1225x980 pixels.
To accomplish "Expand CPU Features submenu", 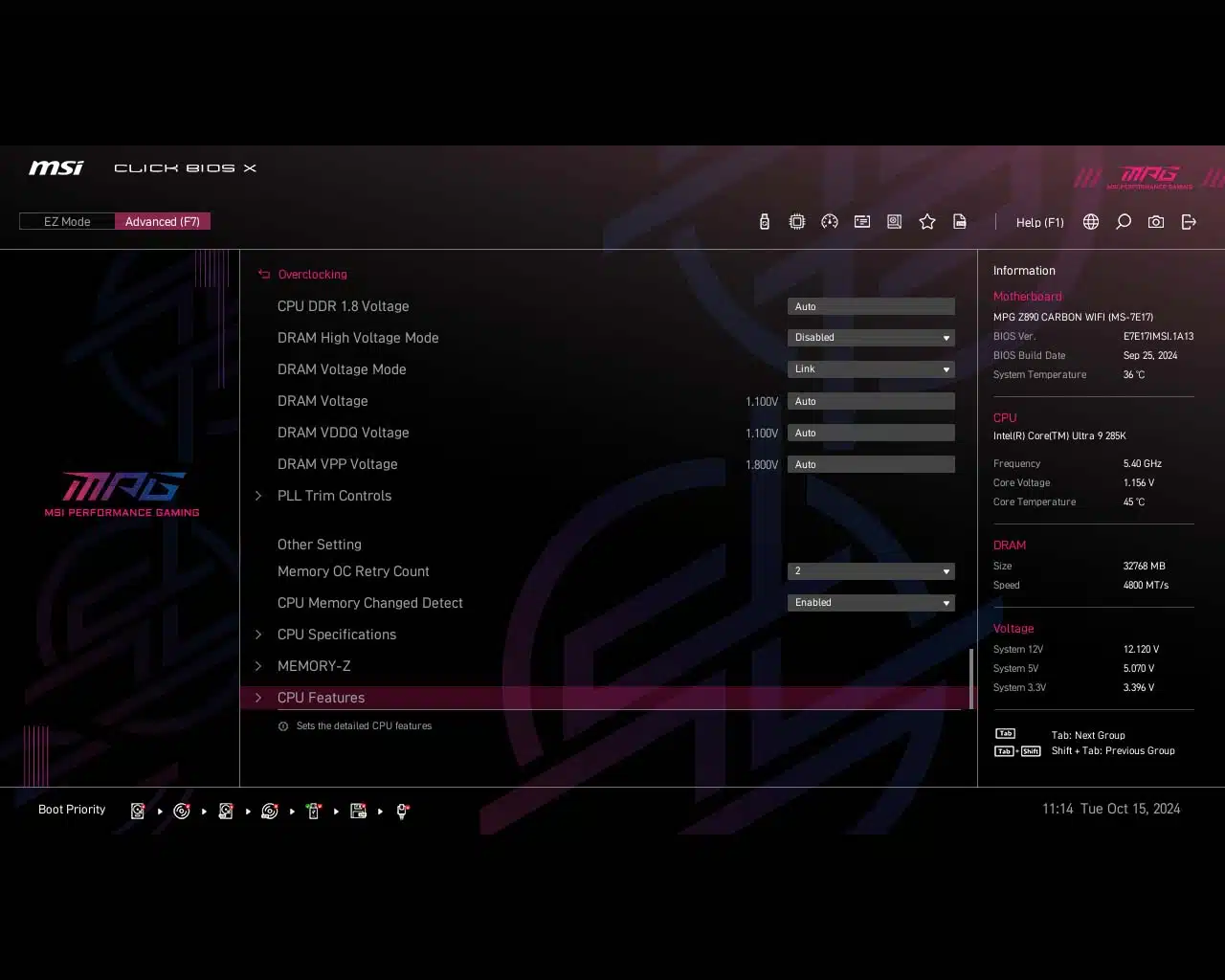I will (607, 698).
